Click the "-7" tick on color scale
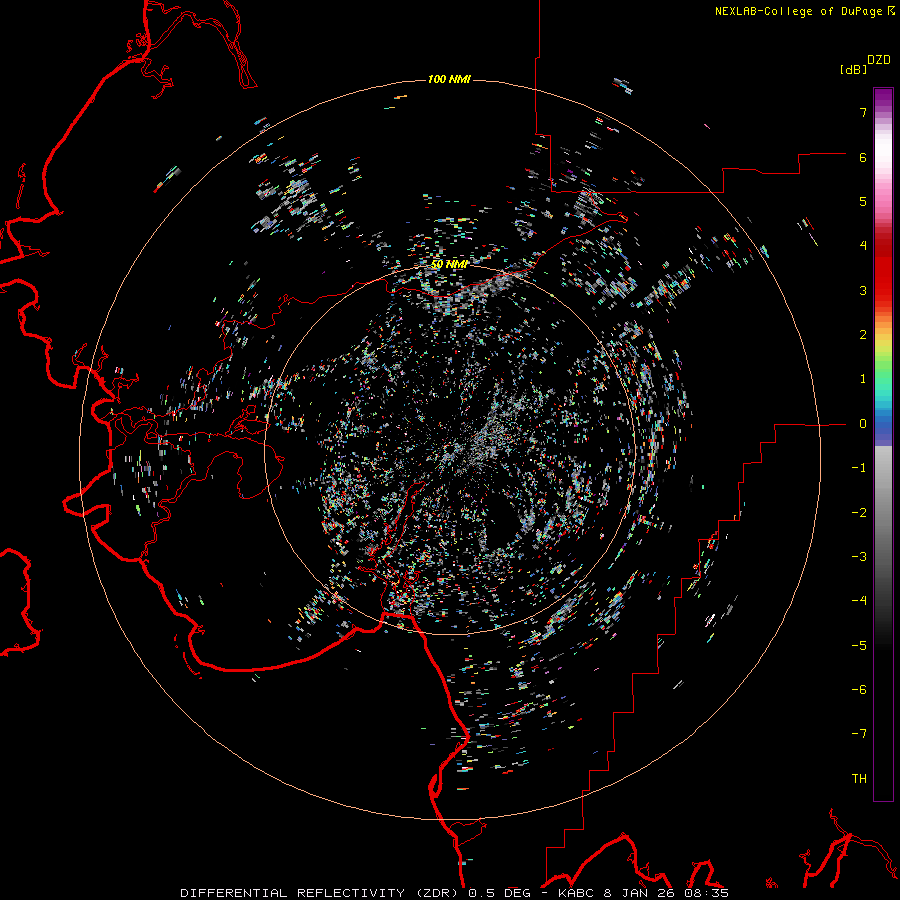Viewport: 900px width, 900px height. 859,734
